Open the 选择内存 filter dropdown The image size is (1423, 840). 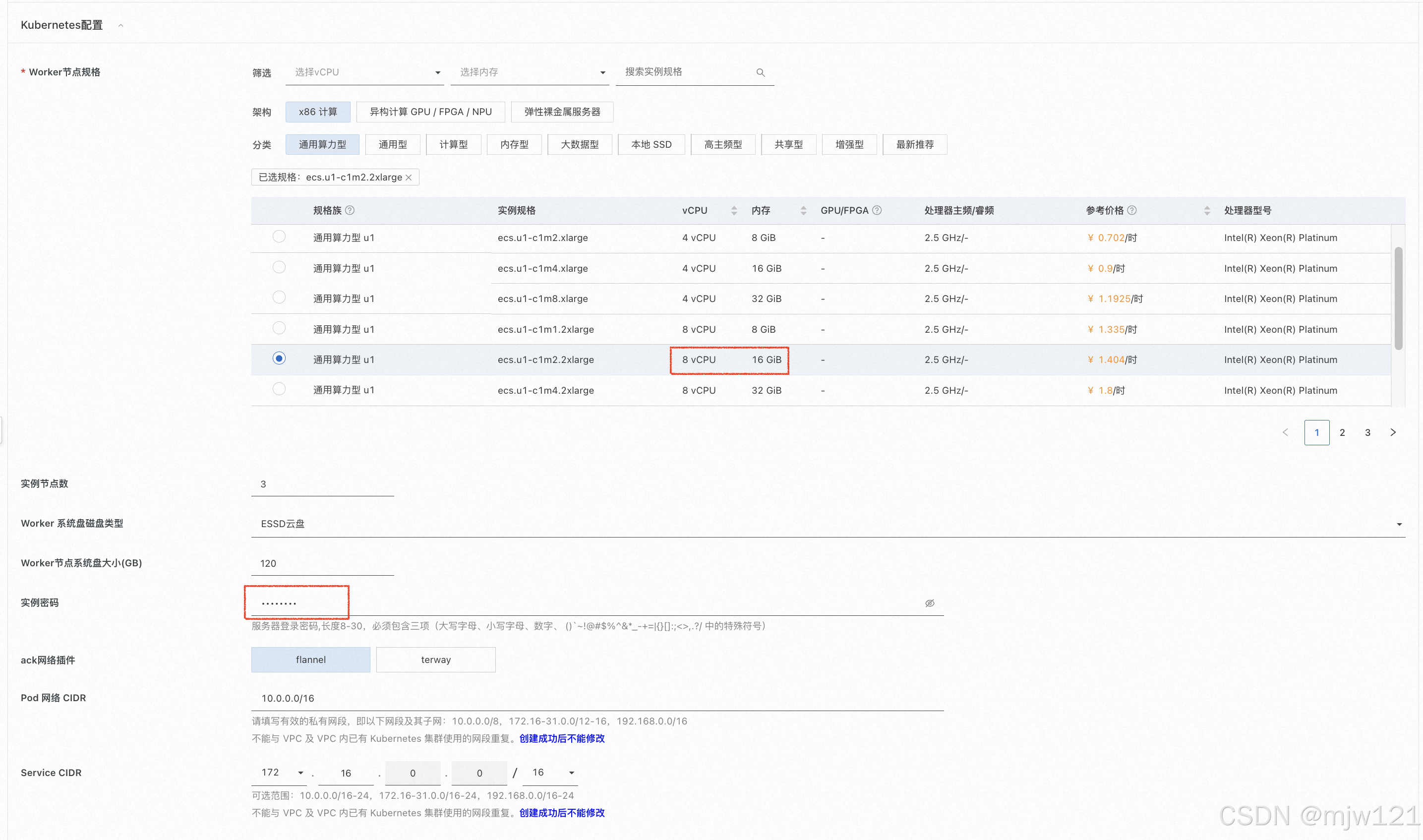coord(530,72)
